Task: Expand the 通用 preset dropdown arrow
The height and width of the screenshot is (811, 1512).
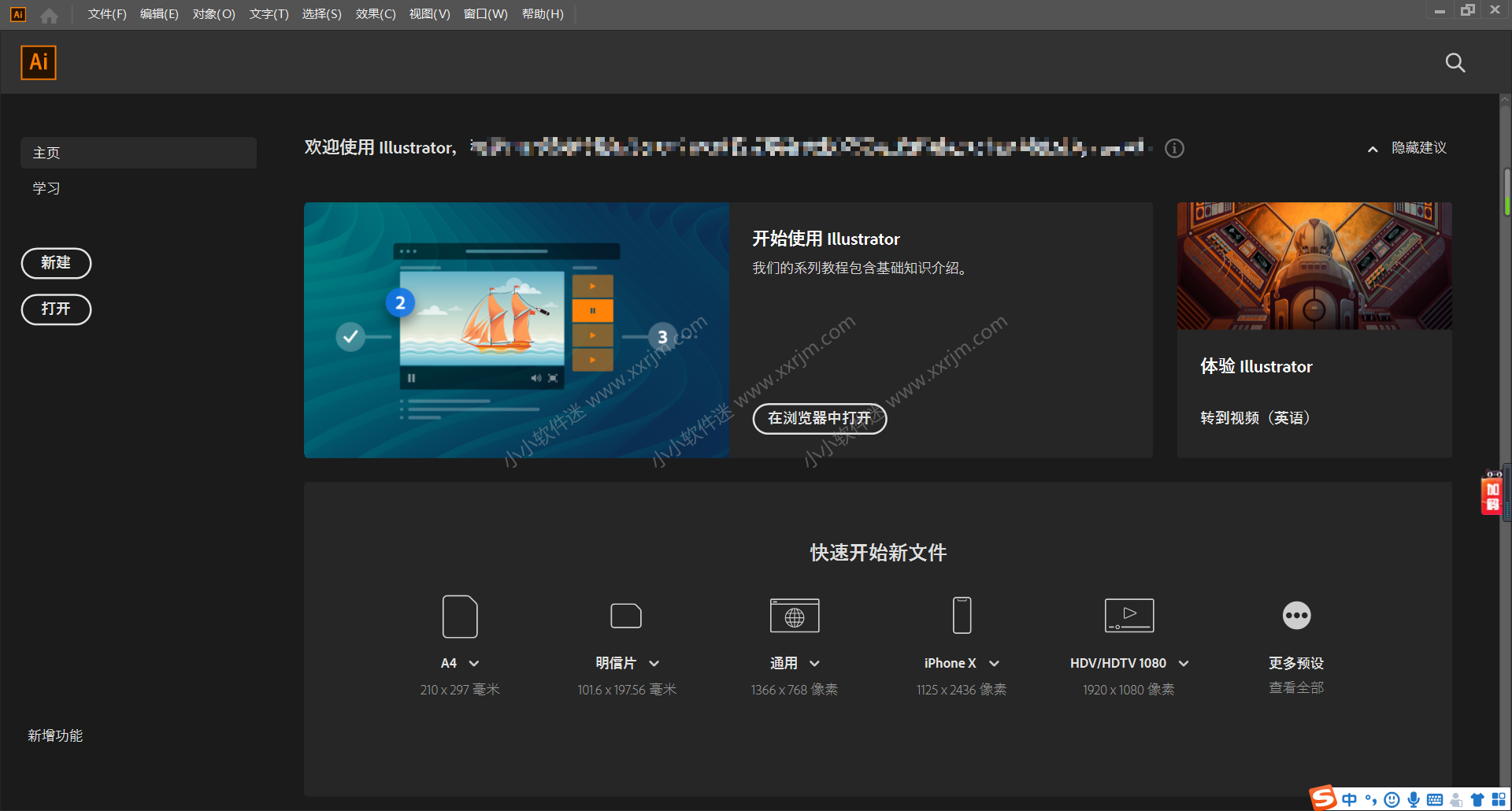Action: [815, 664]
